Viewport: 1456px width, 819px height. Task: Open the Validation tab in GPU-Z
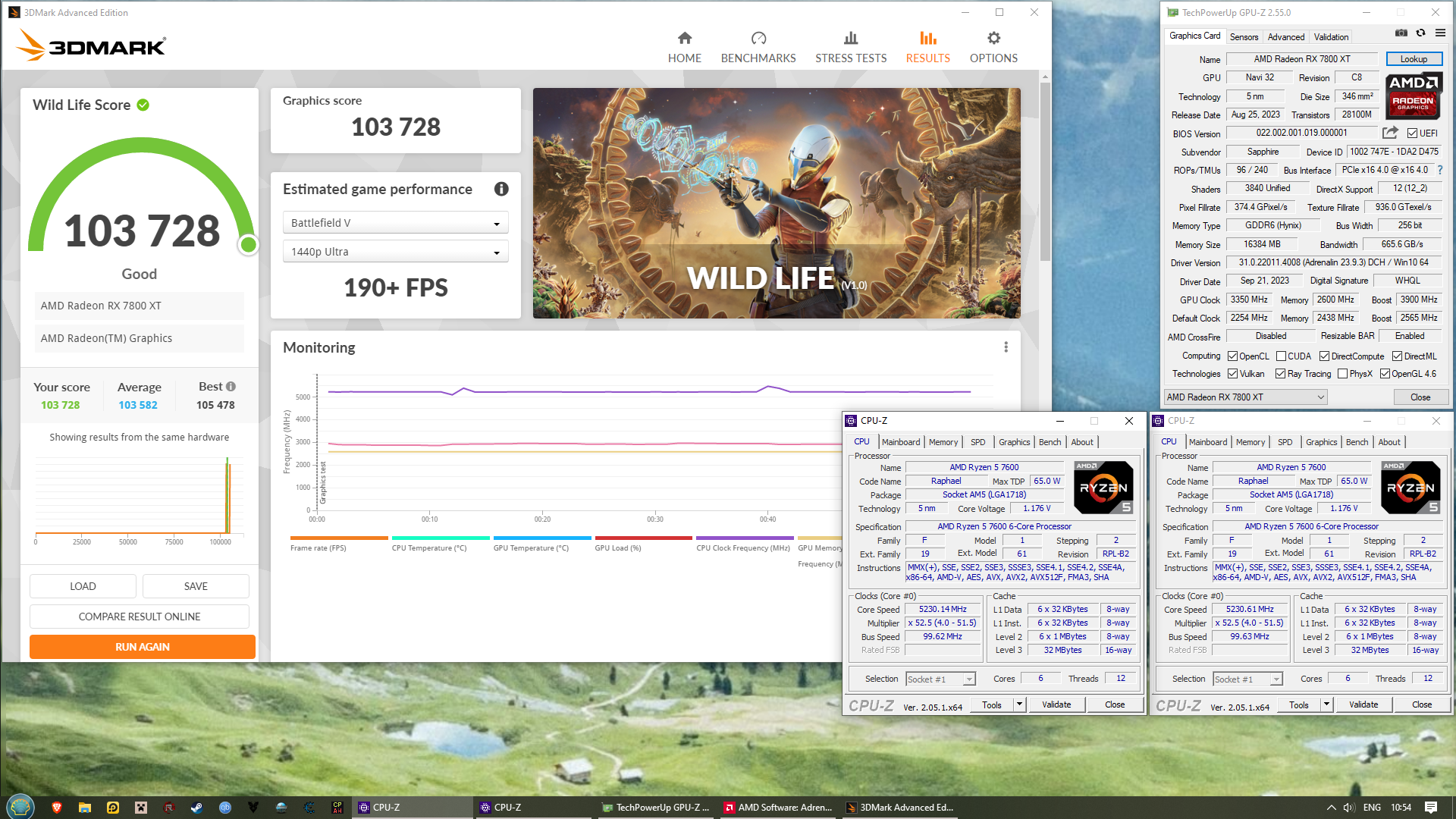click(x=1331, y=36)
